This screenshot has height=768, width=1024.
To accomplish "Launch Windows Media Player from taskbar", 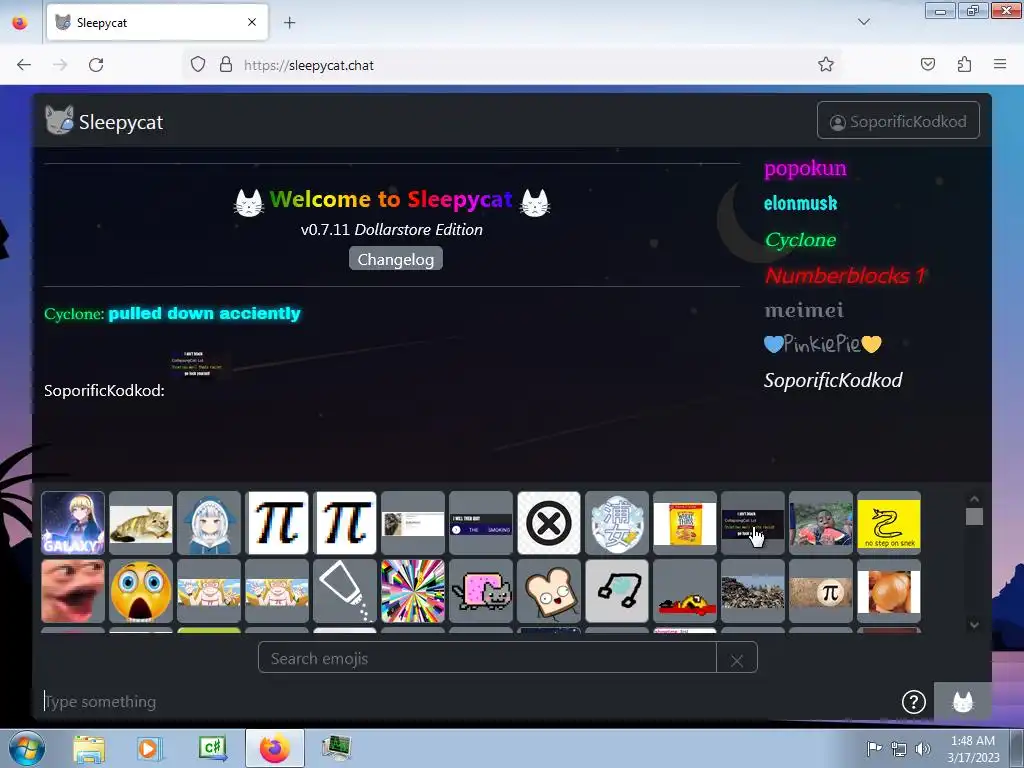I will (x=150, y=748).
